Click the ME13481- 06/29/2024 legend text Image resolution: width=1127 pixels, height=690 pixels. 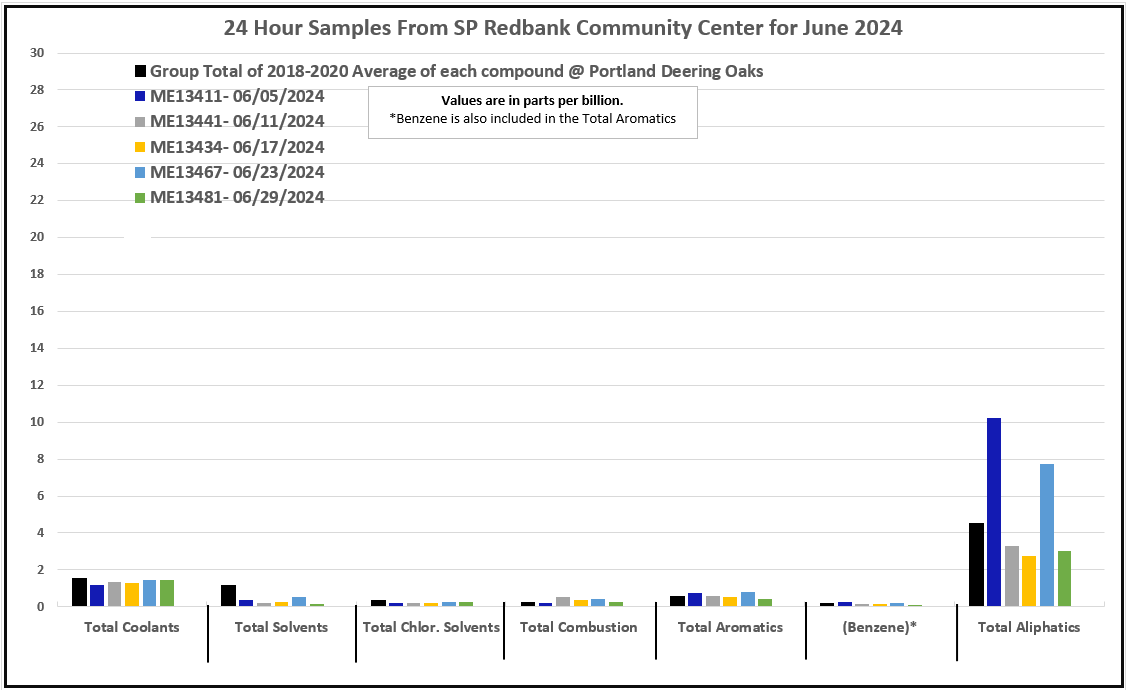point(237,197)
